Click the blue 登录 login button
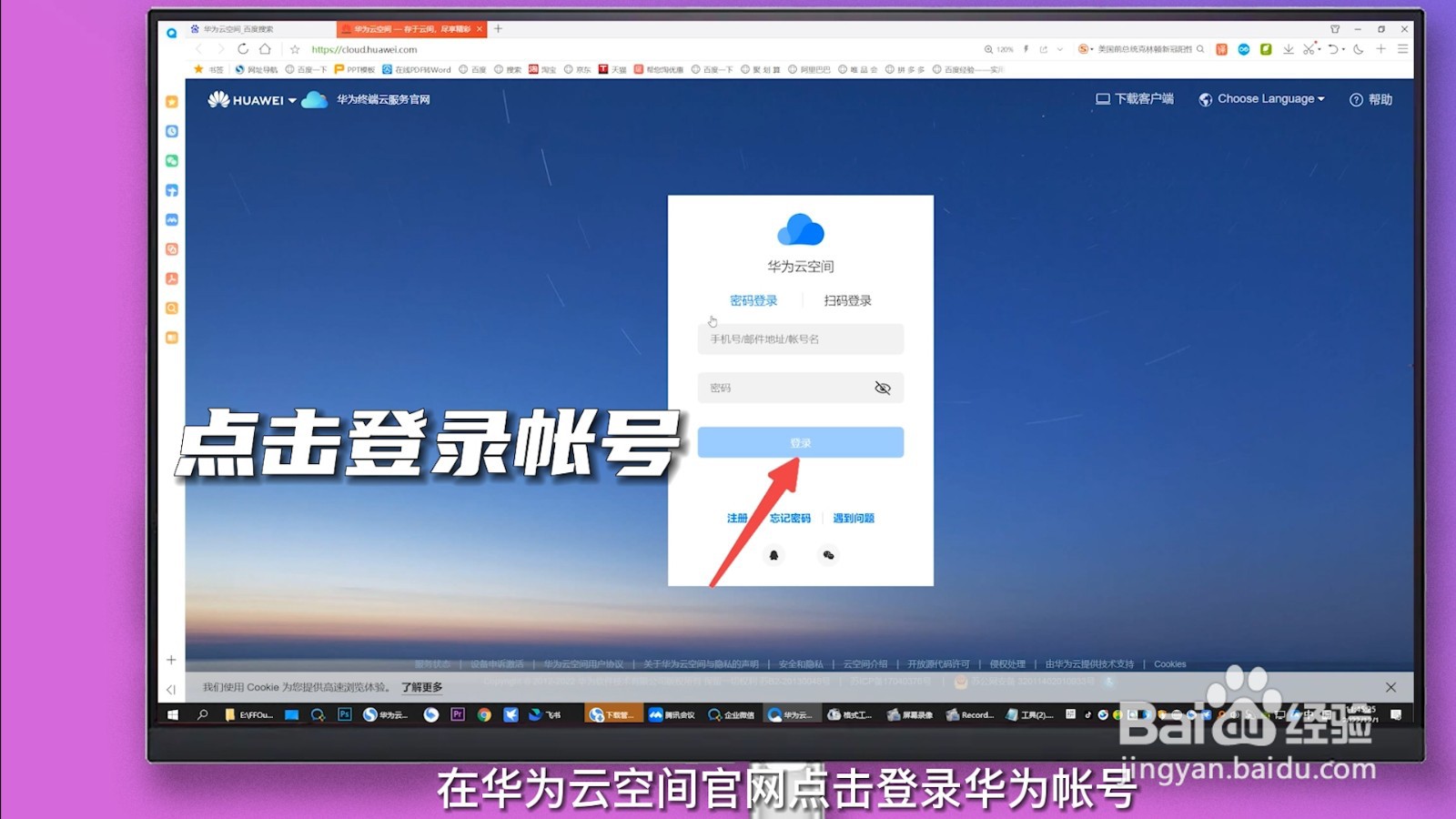This screenshot has height=819, width=1456. [800, 442]
